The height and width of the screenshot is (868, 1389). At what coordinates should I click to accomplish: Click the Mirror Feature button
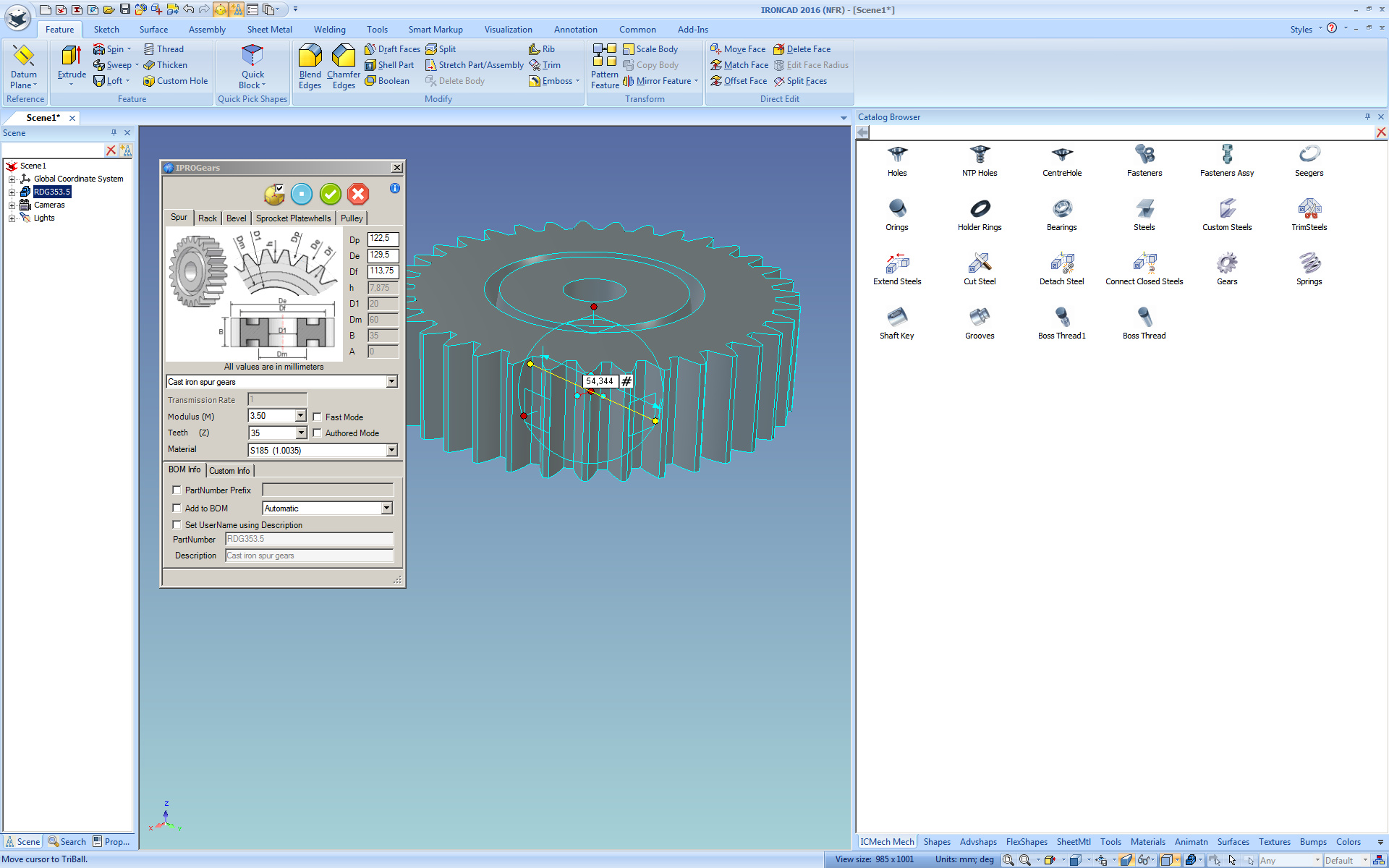(x=663, y=81)
